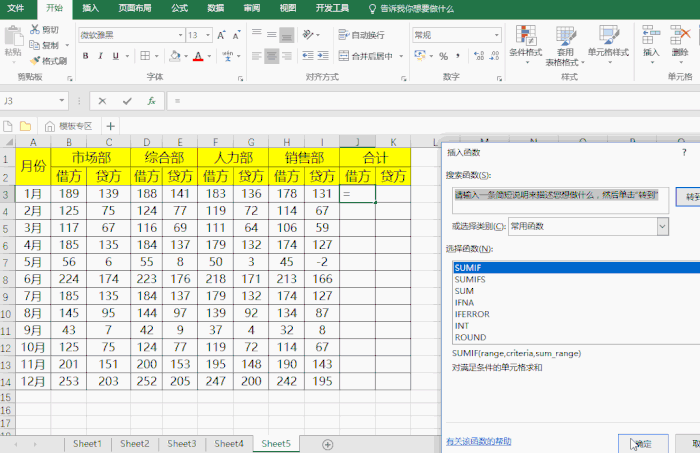
Task: Open Format as Table (套用表格格式)
Action: [565, 46]
